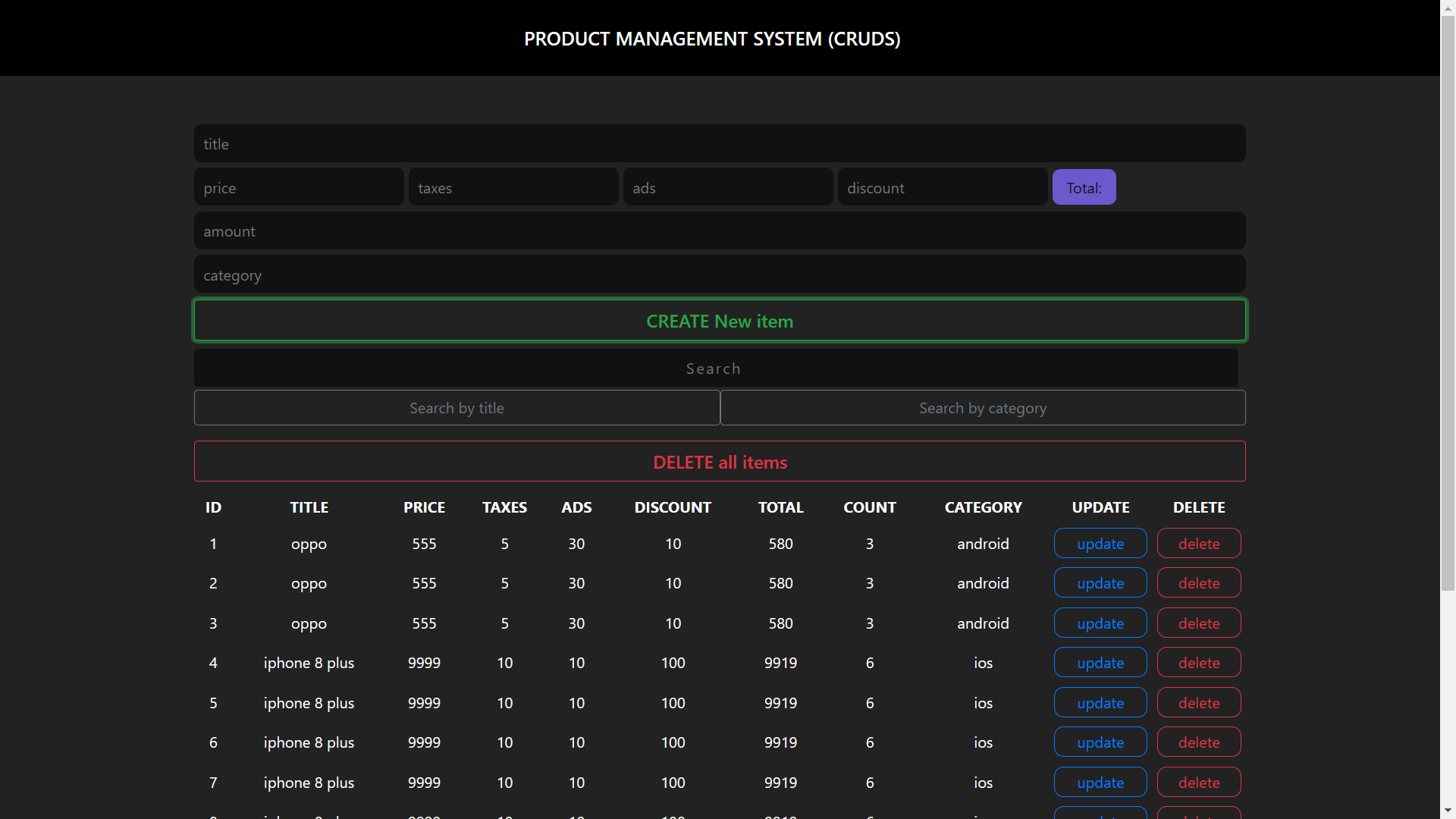Focus the price input field
The image size is (1456, 819).
(x=299, y=187)
